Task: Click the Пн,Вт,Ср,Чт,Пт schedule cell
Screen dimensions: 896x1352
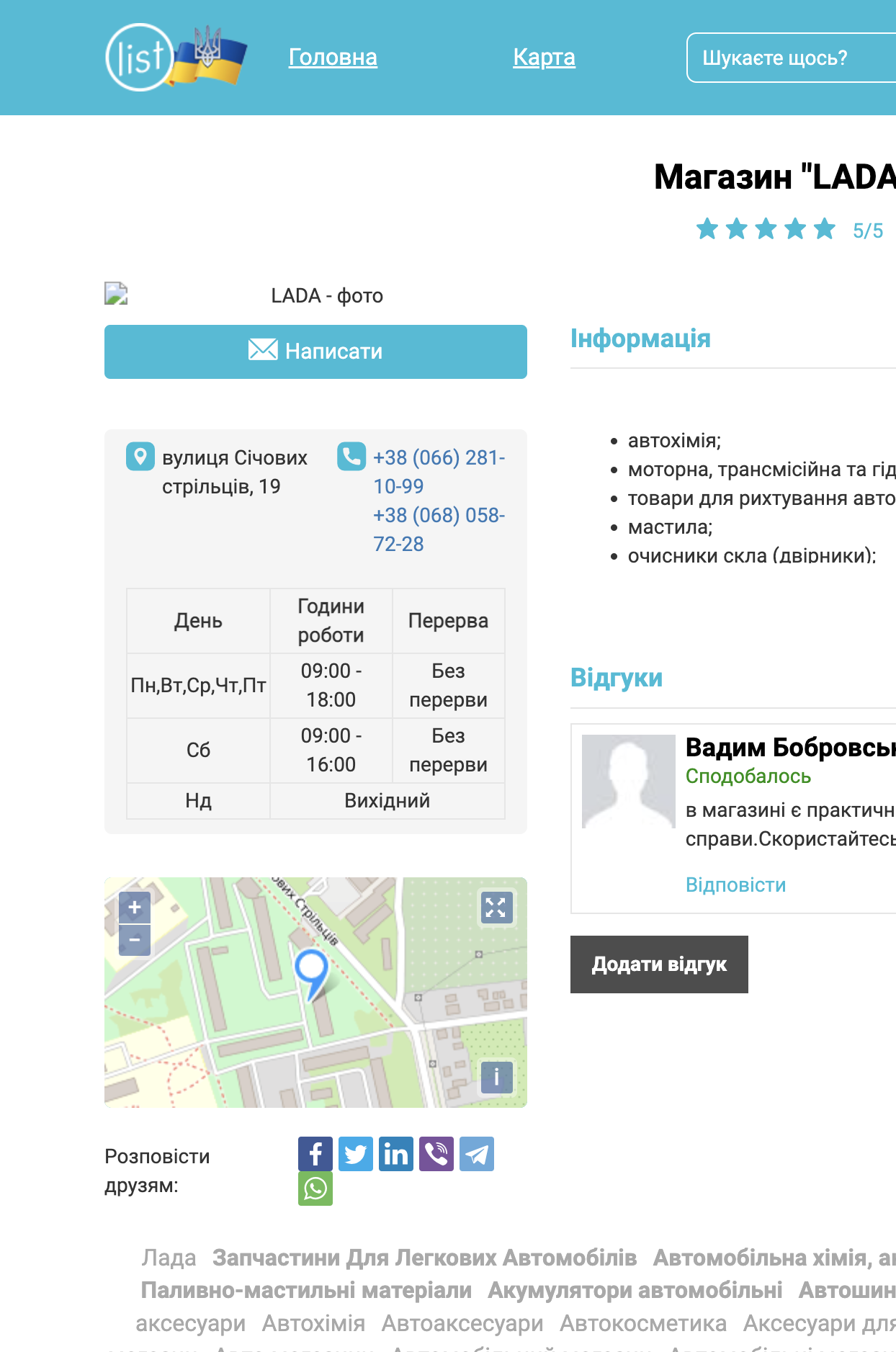Action: pyautogui.click(x=198, y=686)
